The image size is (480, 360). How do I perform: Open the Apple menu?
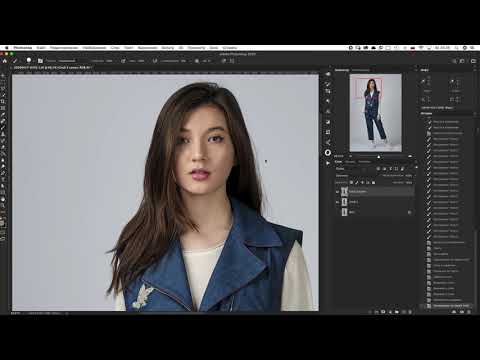(7, 48)
